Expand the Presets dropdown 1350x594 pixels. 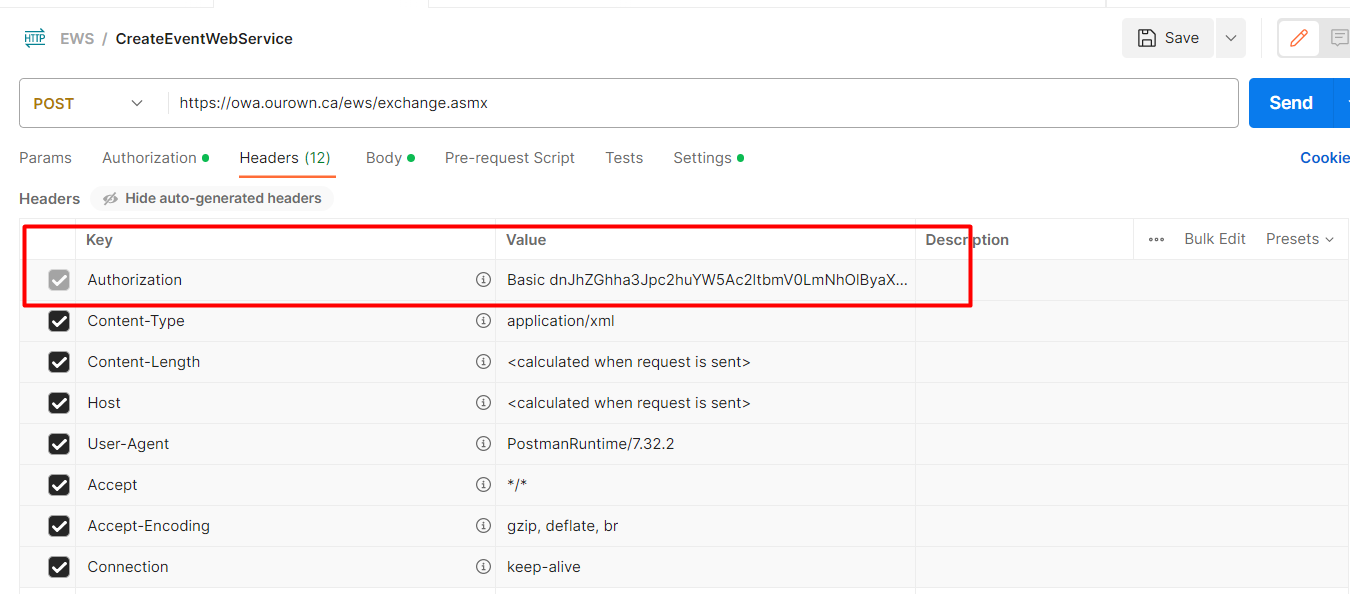[x=1299, y=239]
